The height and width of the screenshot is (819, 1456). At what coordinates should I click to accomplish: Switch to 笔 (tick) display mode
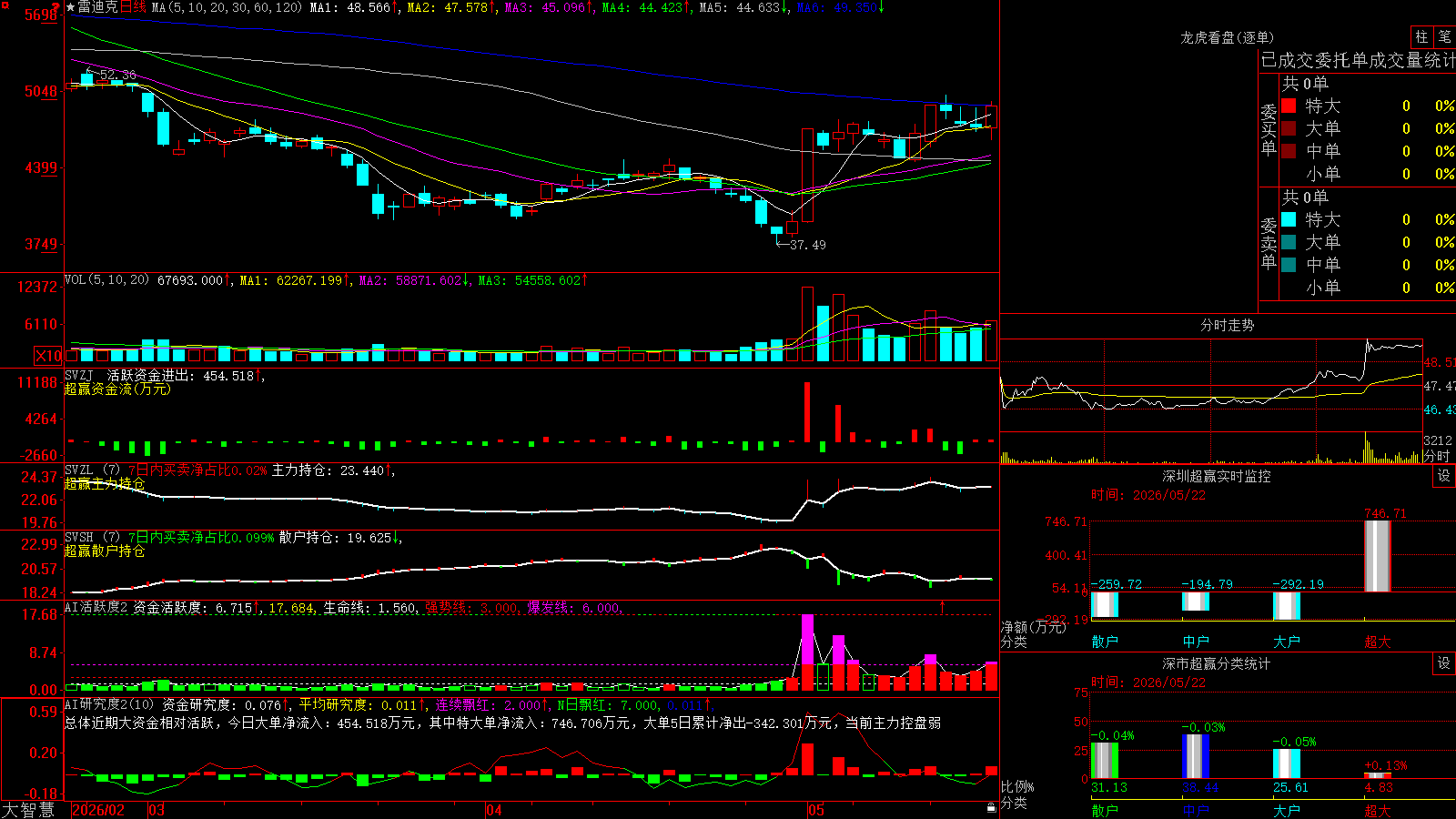pos(1444,37)
